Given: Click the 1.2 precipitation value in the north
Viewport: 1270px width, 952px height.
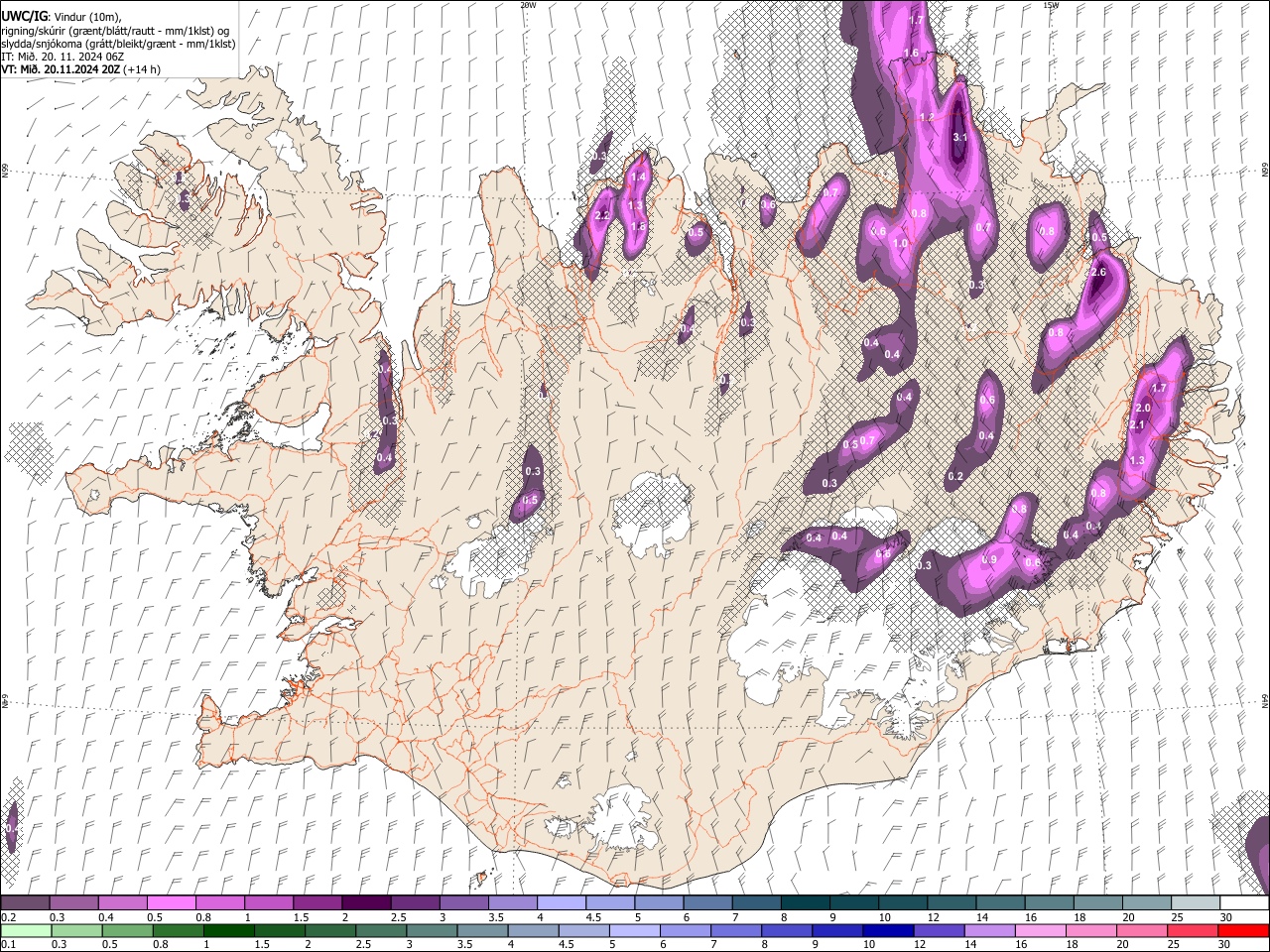Looking at the screenshot, I should coord(928,117).
